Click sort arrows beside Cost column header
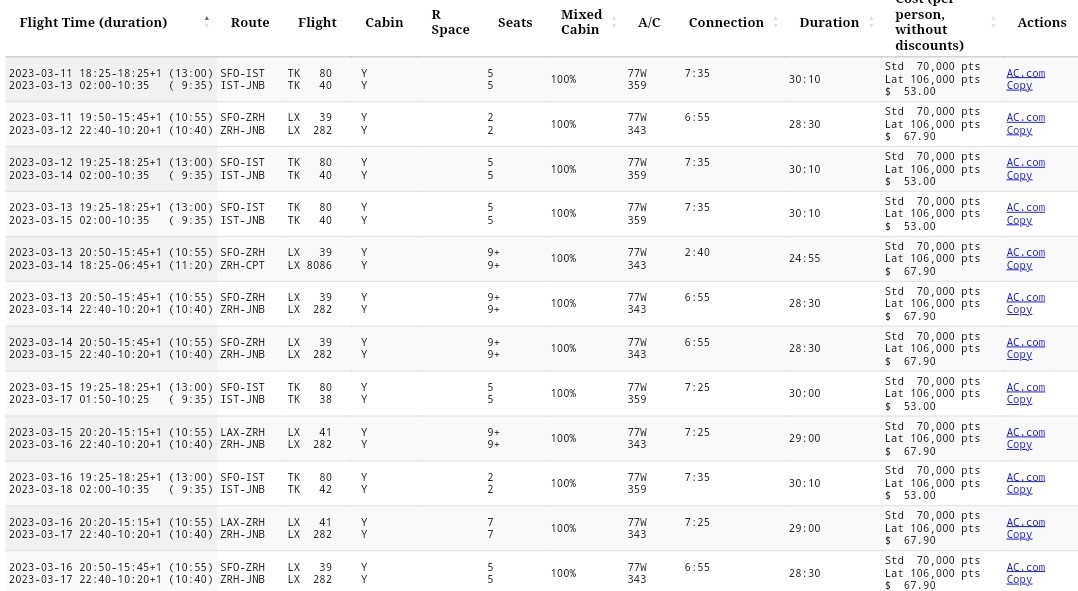This screenshot has width=1078, height=591. click(x=993, y=22)
